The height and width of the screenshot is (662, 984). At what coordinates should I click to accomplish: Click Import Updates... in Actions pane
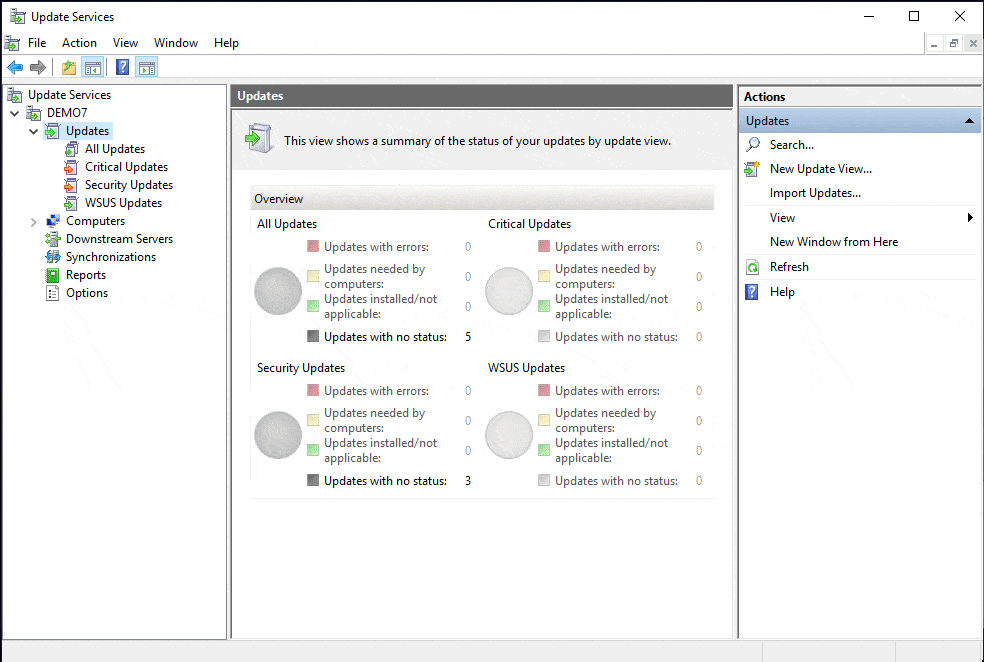tap(815, 193)
